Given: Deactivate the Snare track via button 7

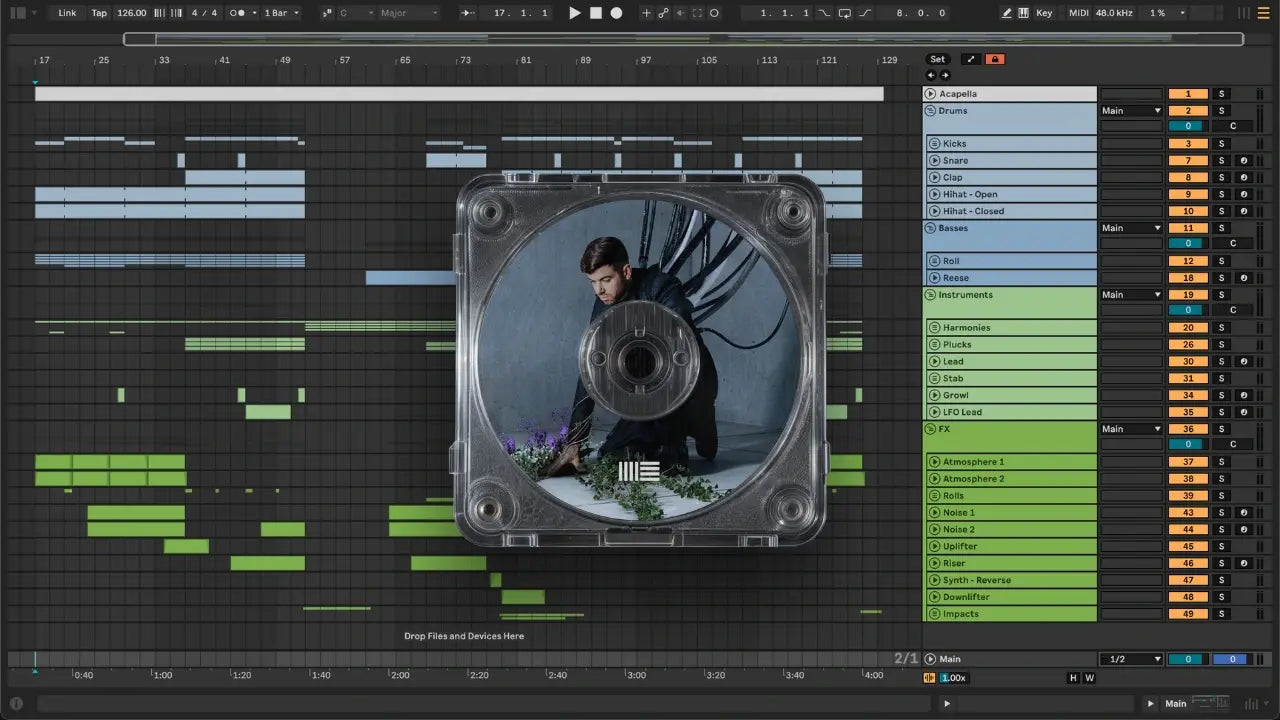Looking at the screenshot, I should point(1188,161).
